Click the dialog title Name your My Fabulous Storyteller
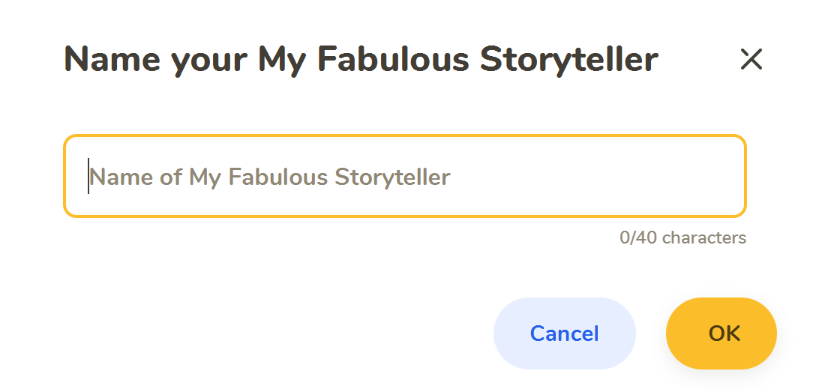This screenshot has height=391, width=826. [361, 59]
